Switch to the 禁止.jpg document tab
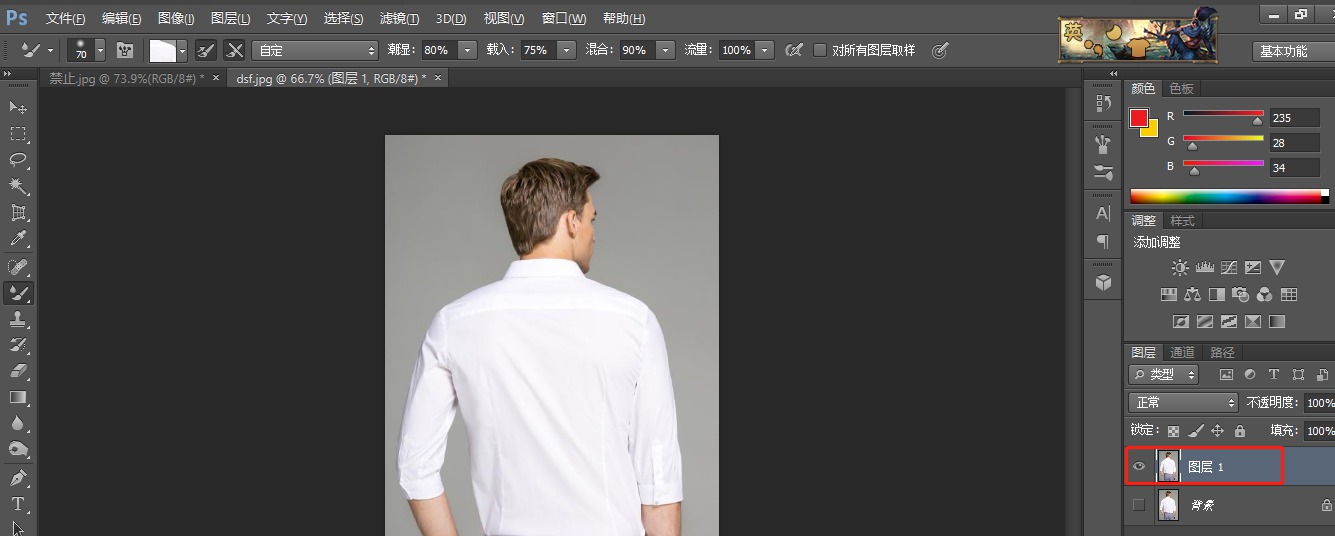Image resolution: width=1335 pixels, height=536 pixels. click(126, 78)
